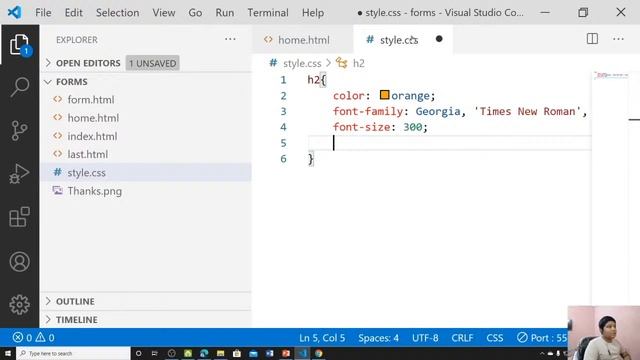Open the File menu
The image size is (640, 360).
(x=43, y=13)
